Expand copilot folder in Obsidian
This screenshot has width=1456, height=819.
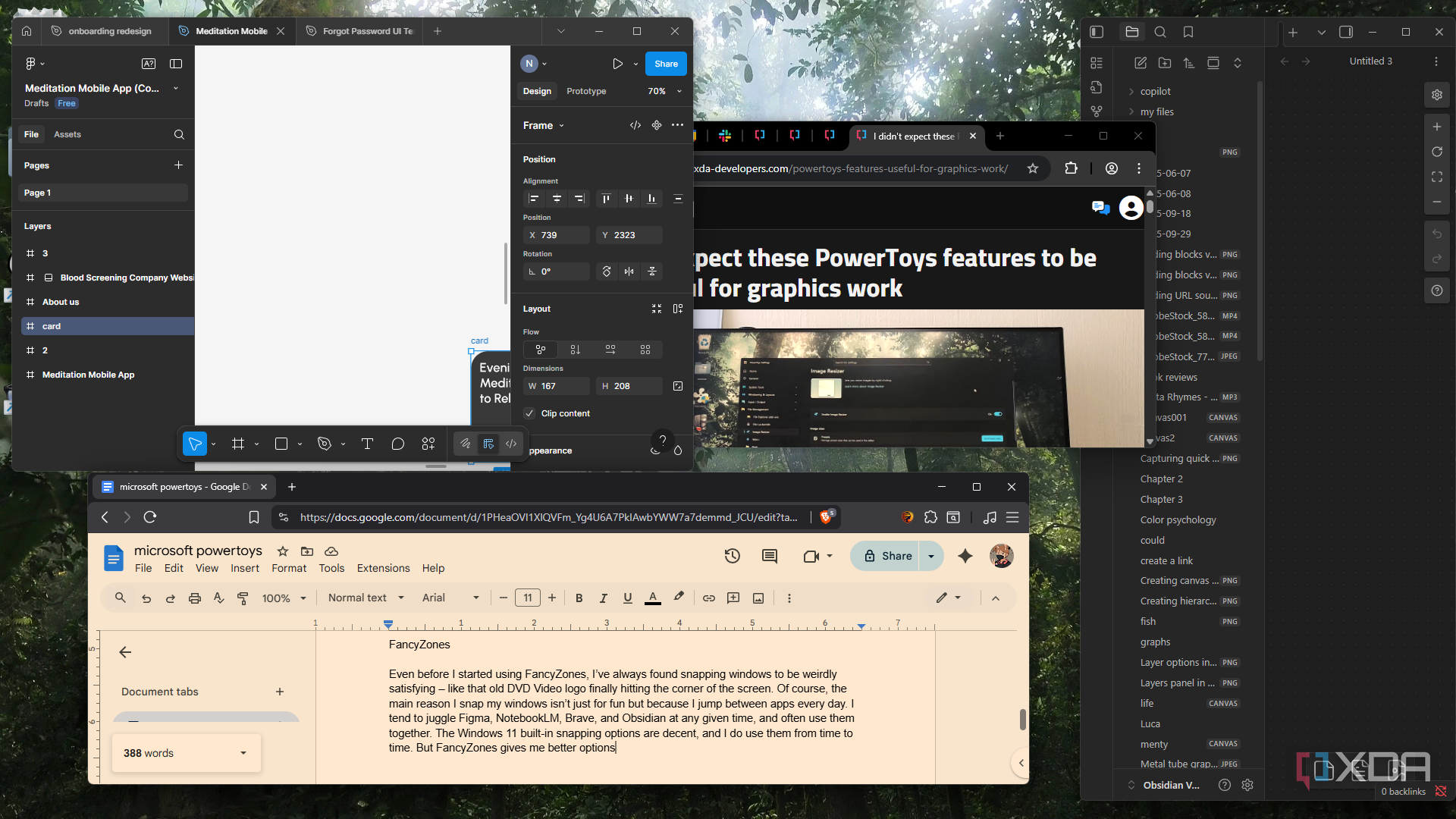[1154, 91]
